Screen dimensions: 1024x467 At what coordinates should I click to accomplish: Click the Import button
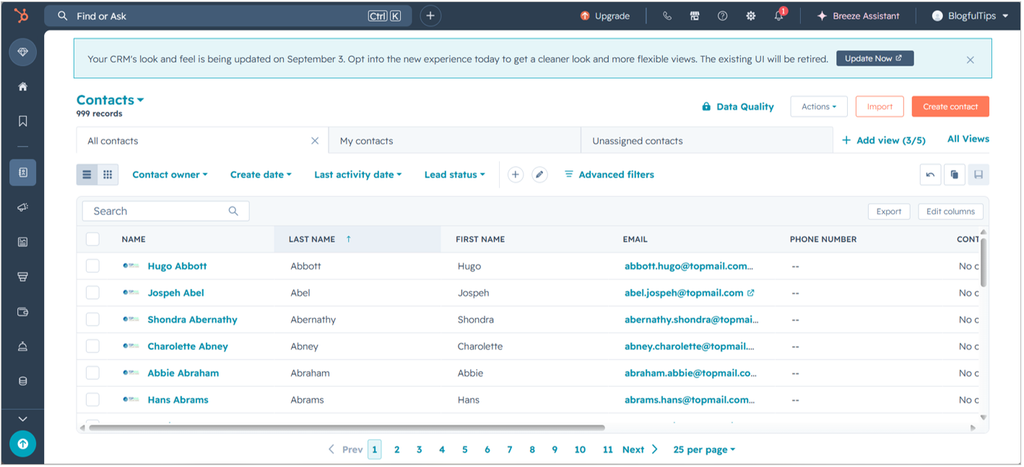pos(879,106)
